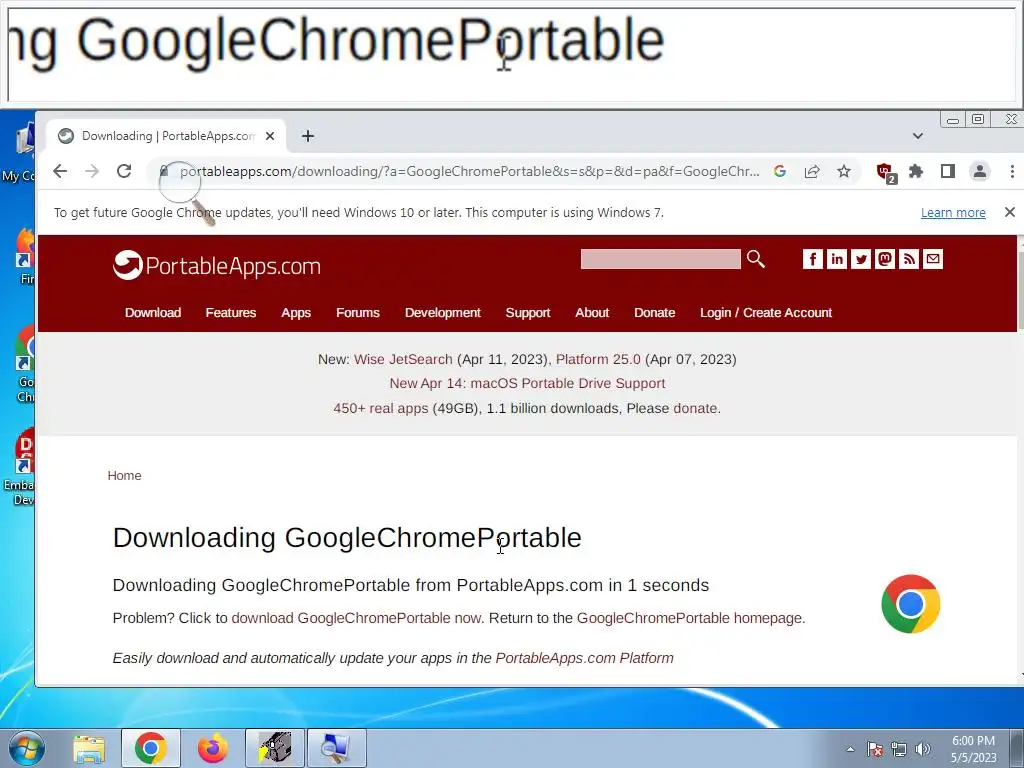
Task: Click Chrome's forward arrow button
Action: (92, 171)
